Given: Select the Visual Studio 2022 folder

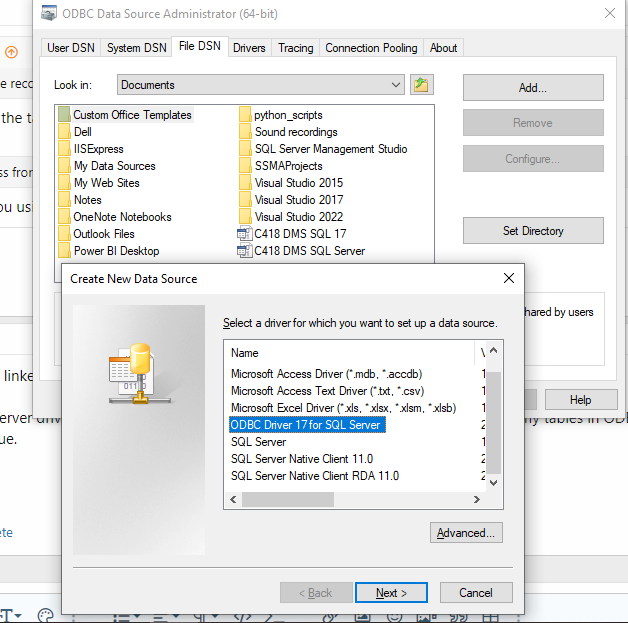Looking at the screenshot, I should tap(292, 217).
